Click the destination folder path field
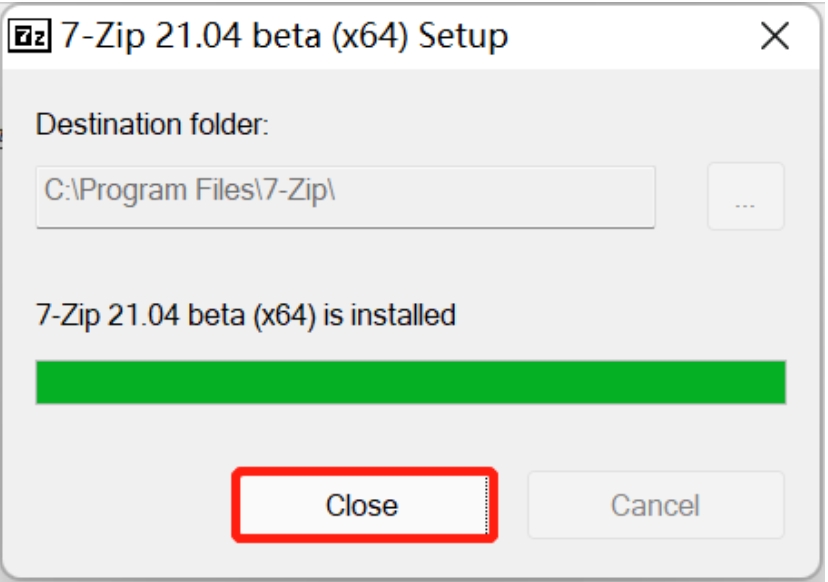This screenshot has height=582, width=828. pyautogui.click(x=345, y=196)
